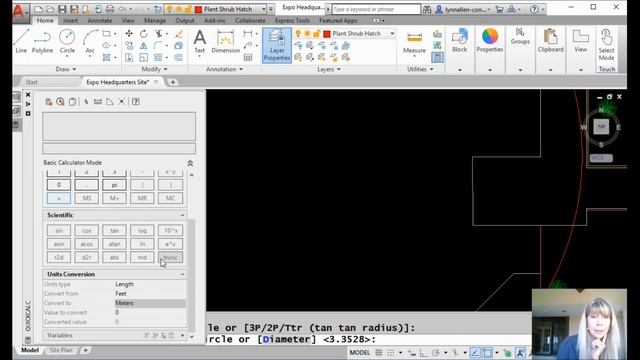Toggle polar tracking in status bar
This screenshot has height=360, width=640.
(x=435, y=353)
